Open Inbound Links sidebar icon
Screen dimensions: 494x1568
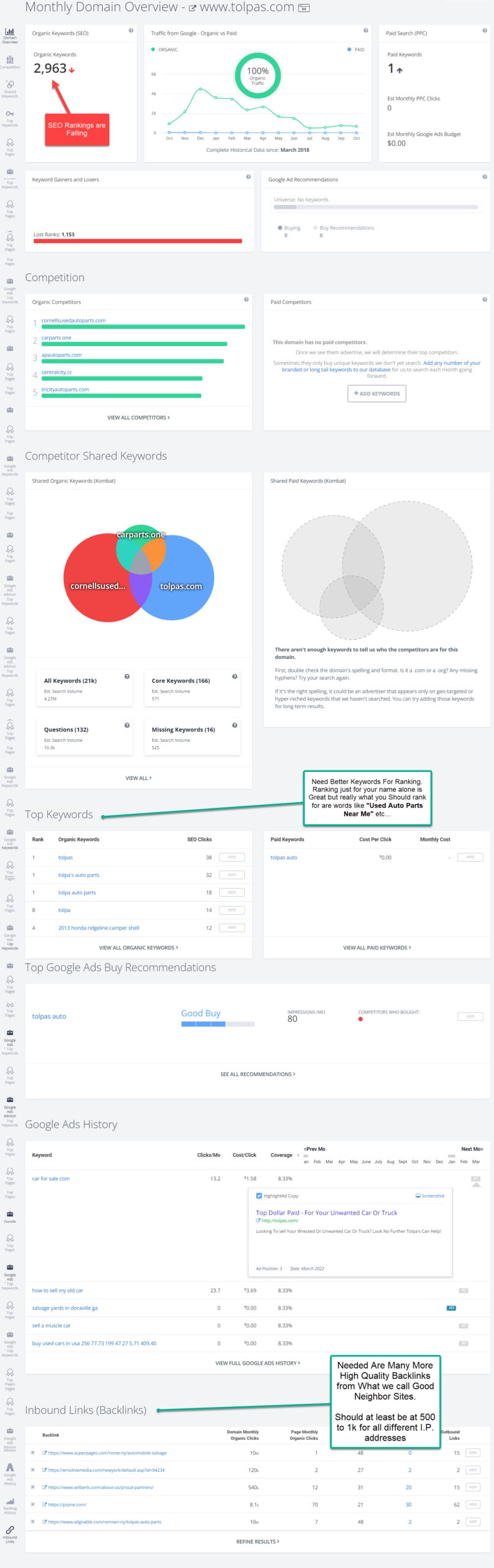tap(10, 1534)
